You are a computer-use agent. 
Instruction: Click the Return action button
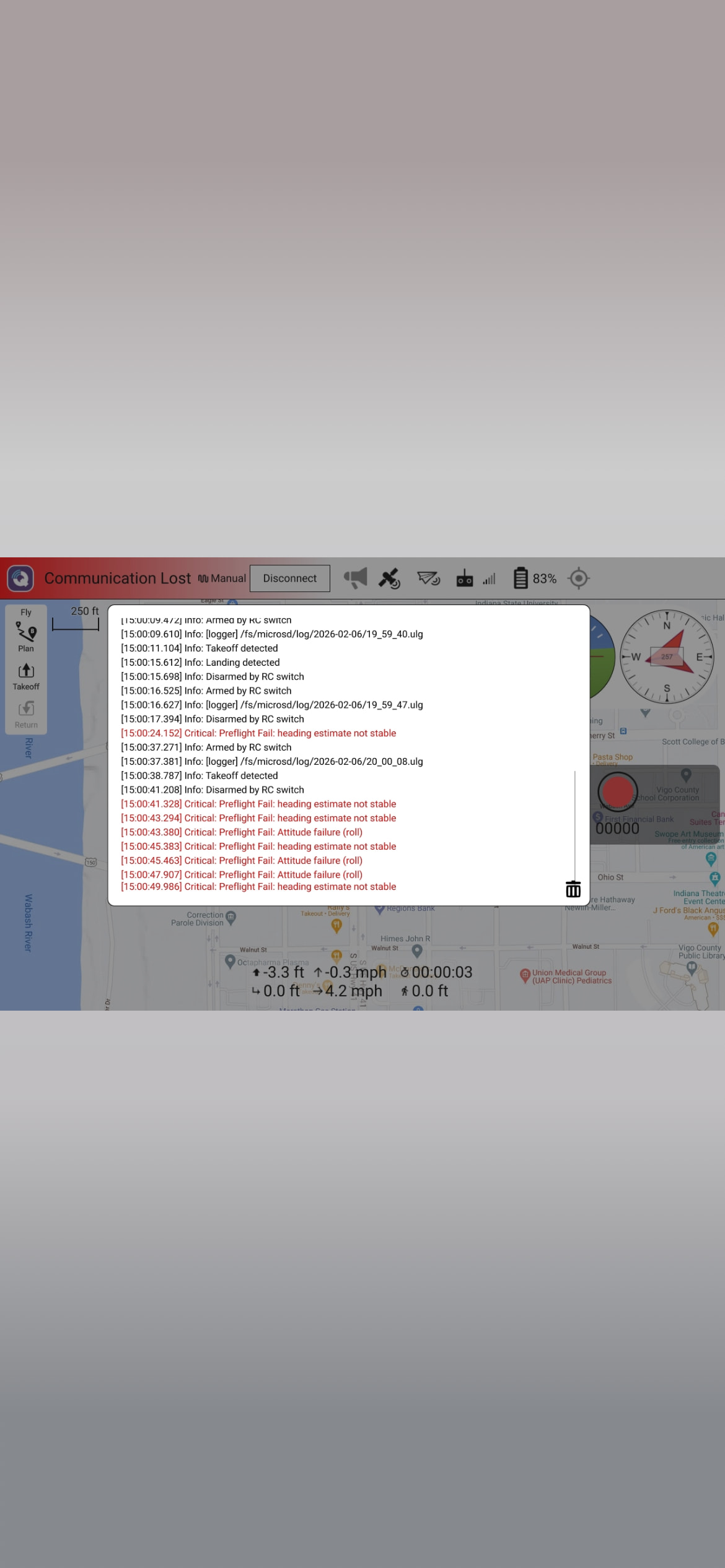pyautogui.click(x=26, y=715)
